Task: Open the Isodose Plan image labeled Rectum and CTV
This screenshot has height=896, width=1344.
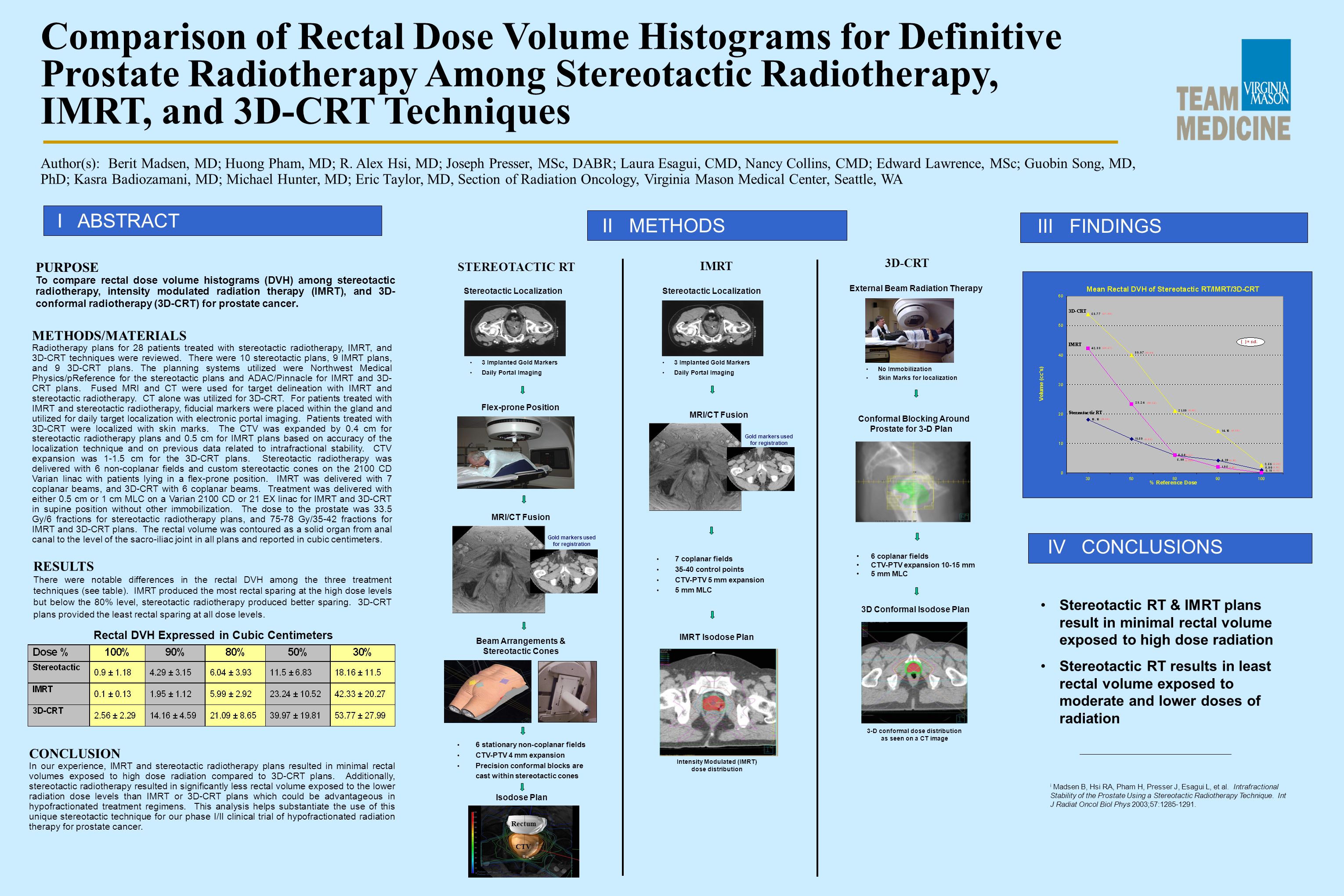Action: (x=524, y=841)
